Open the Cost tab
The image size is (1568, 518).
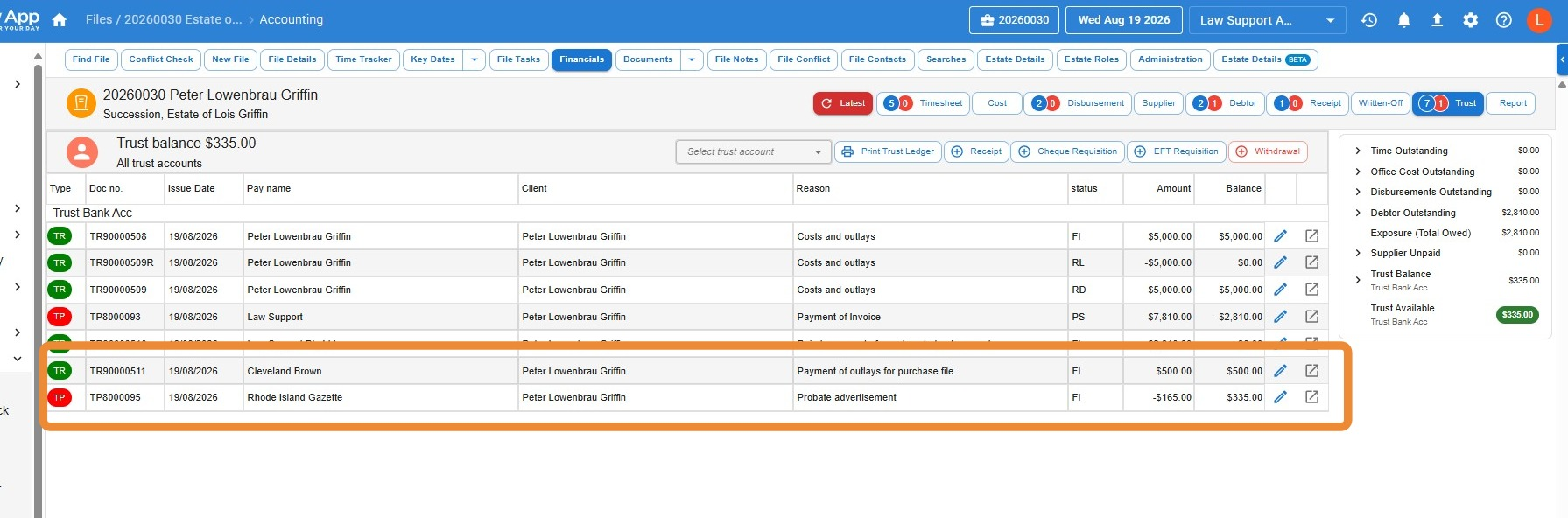click(997, 103)
